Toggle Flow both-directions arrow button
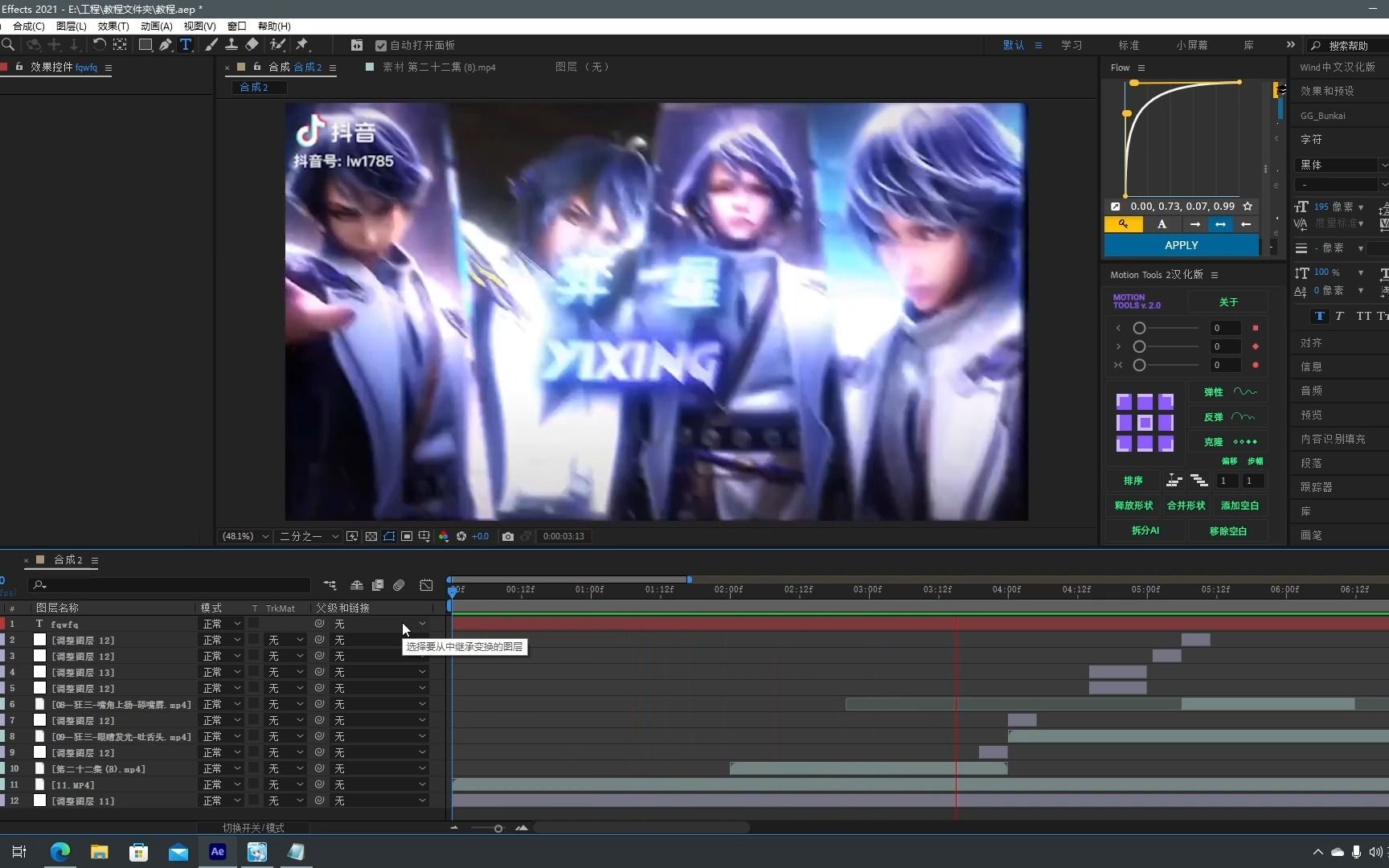This screenshot has width=1389, height=868. click(x=1220, y=224)
